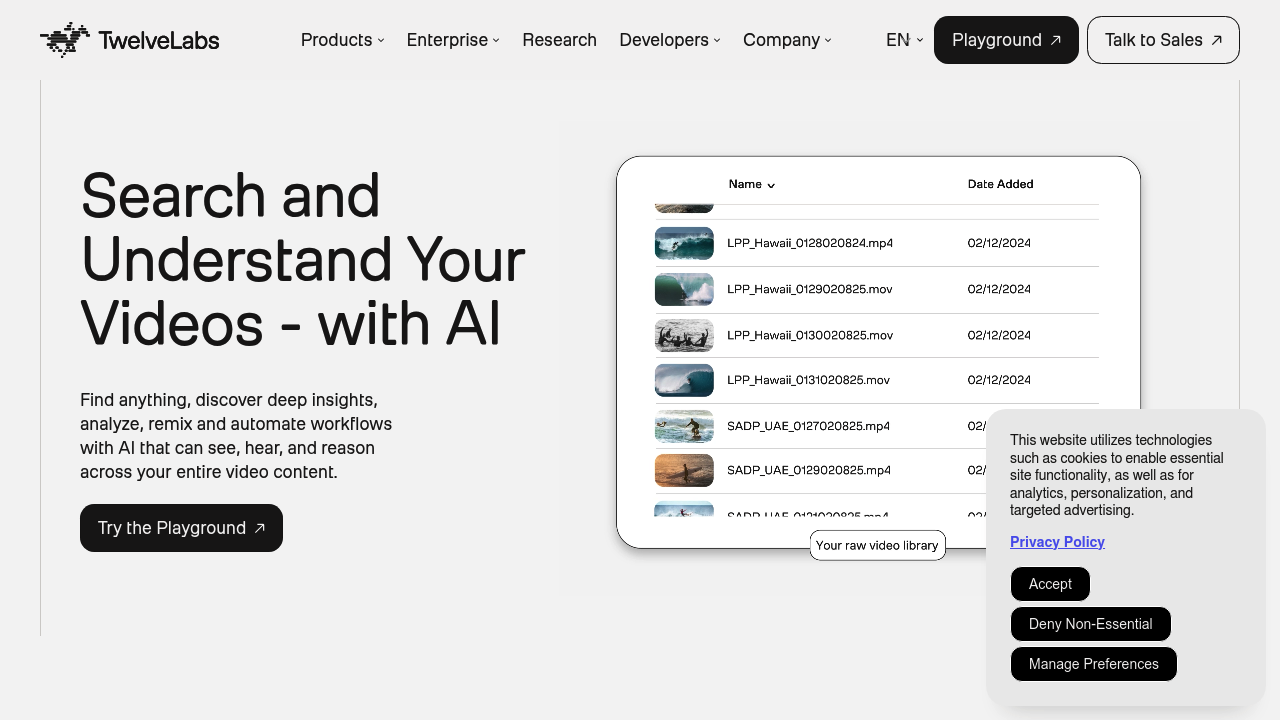Open the Products dropdown menu
Image resolution: width=1280 pixels, height=720 pixels.
point(342,40)
